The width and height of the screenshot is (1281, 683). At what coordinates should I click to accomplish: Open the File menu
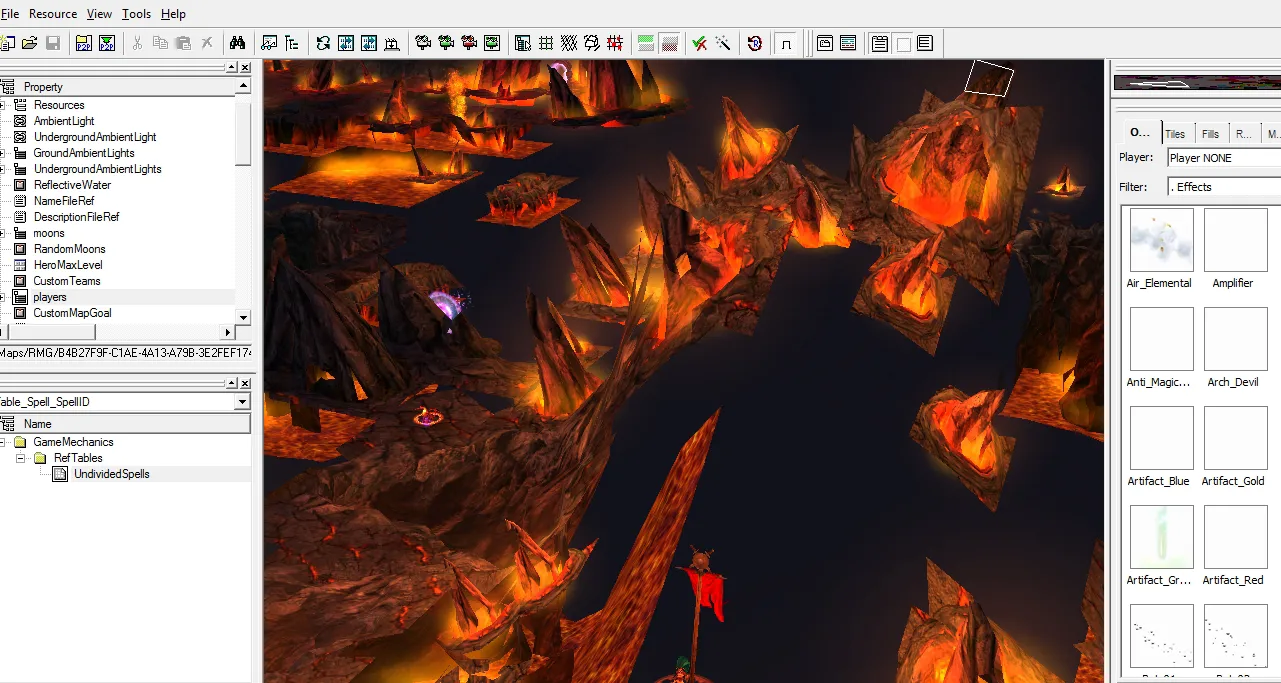pos(10,14)
